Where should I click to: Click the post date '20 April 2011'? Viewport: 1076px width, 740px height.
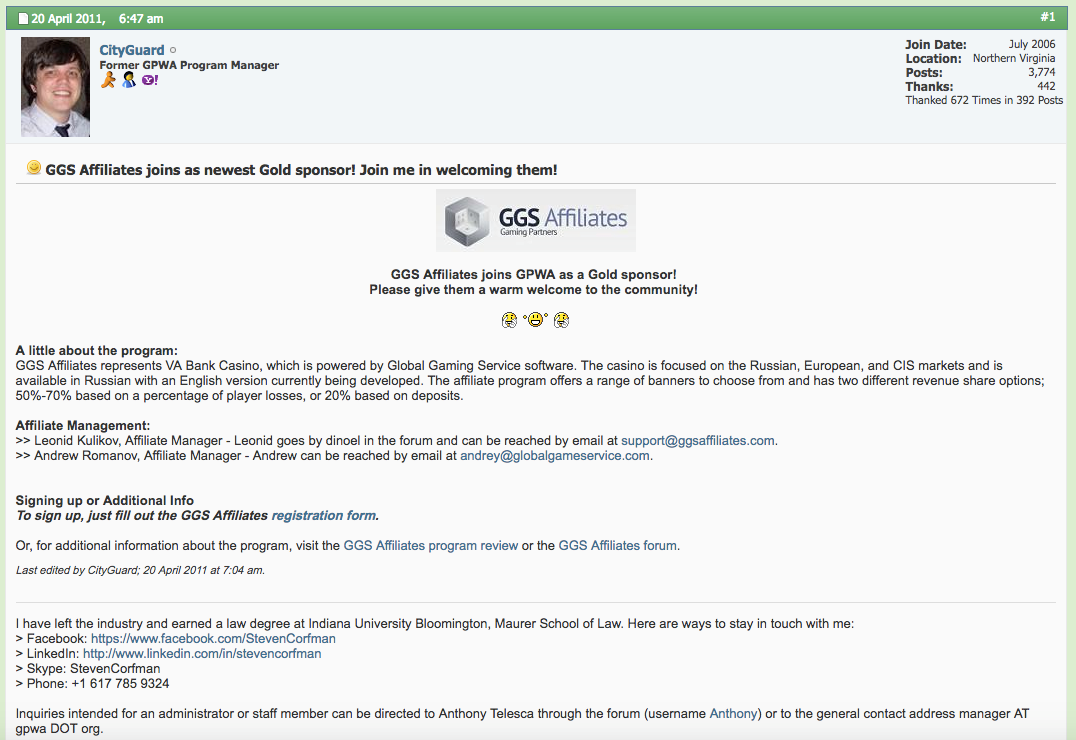click(x=68, y=19)
